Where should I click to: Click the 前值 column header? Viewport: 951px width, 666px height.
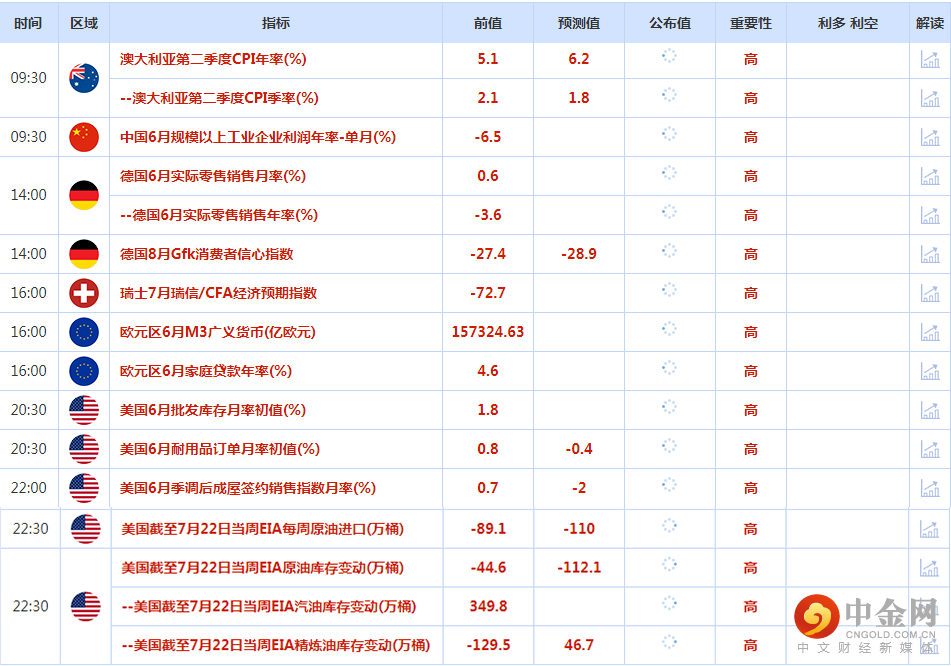[488, 23]
